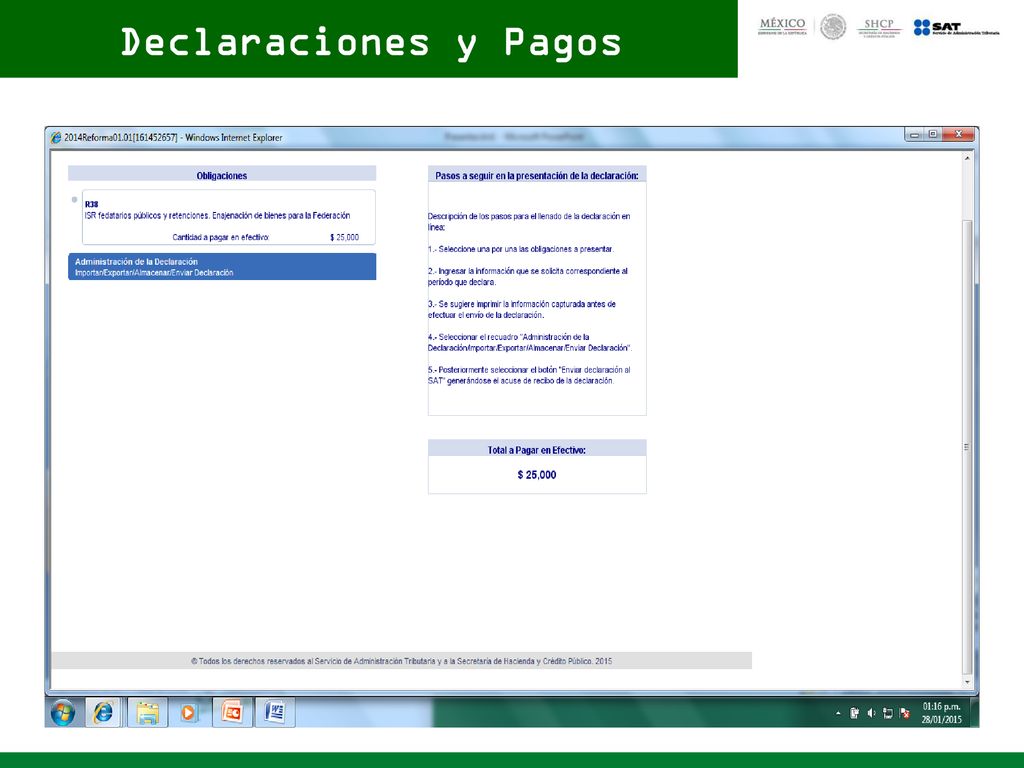Open Action Center flag tray icon
The width and height of the screenshot is (1024, 768).
(x=904, y=713)
